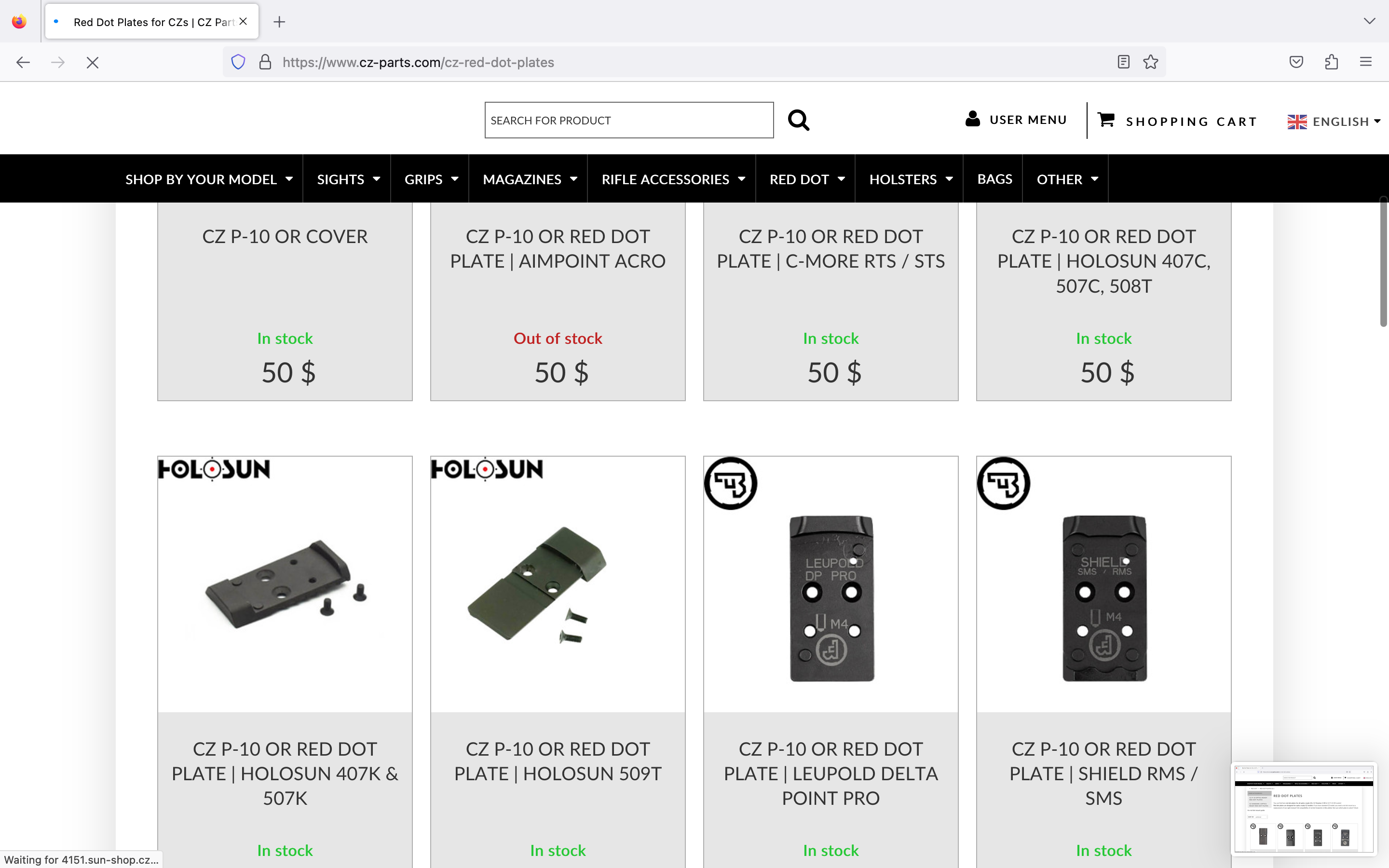Bookmark page with the star icon
Image resolution: width=1389 pixels, height=868 pixels.
(1150, 62)
